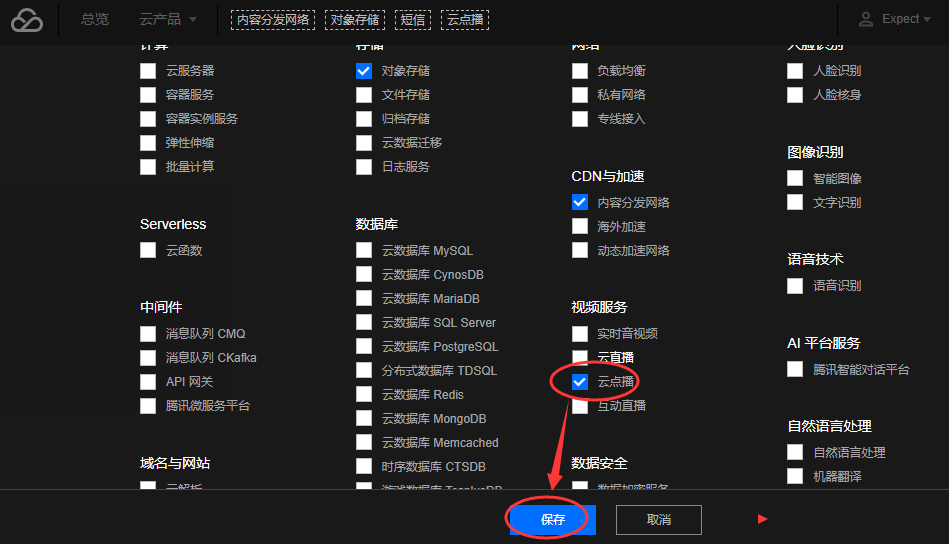Image resolution: width=949 pixels, height=544 pixels.
Task: Click the blue 保存 button
Action: (x=553, y=520)
